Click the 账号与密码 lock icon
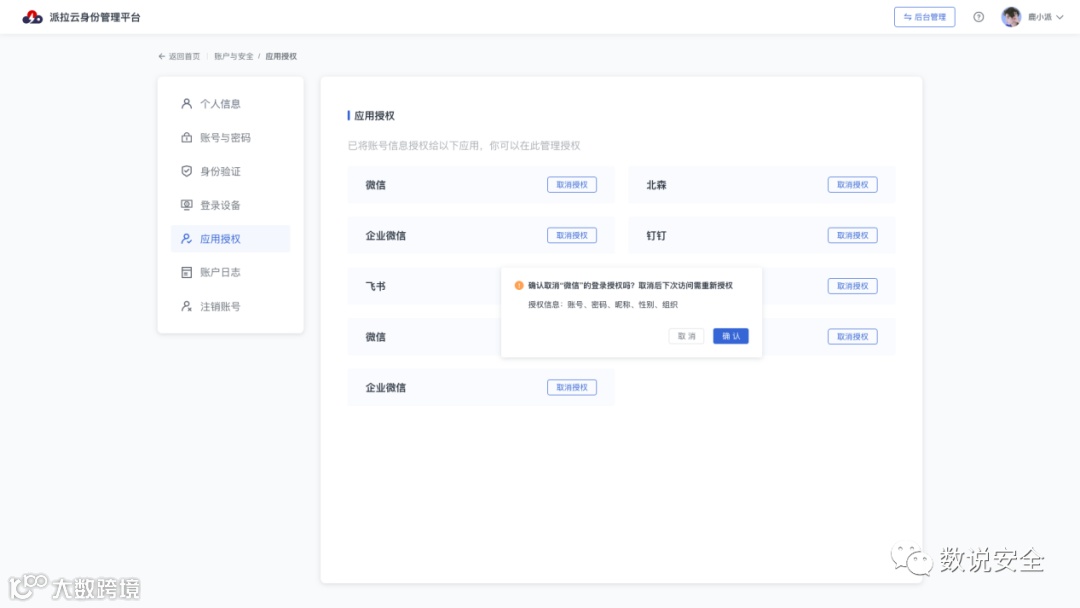This screenshot has height=608, width=1080. (x=186, y=137)
